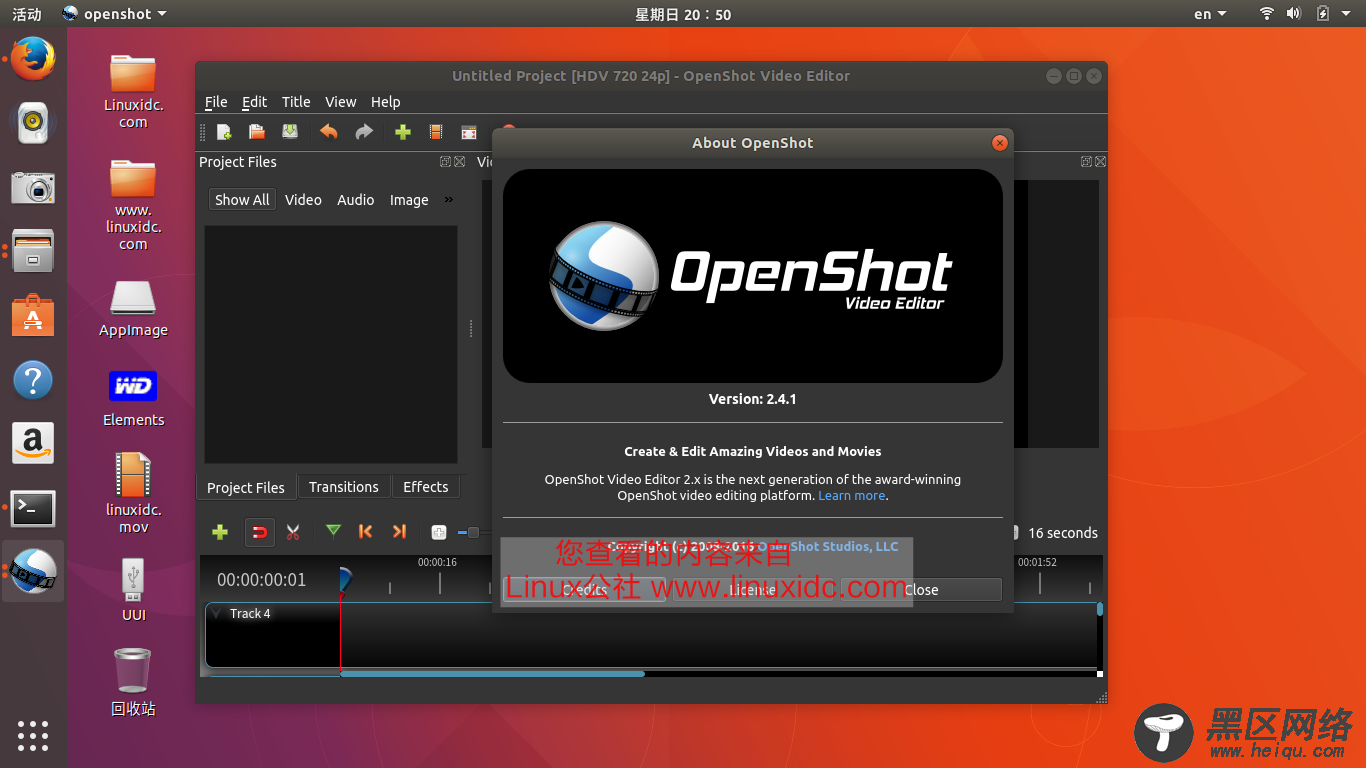Select the Razor scissors tool
Screen dimensions: 1366x768
coord(293,532)
